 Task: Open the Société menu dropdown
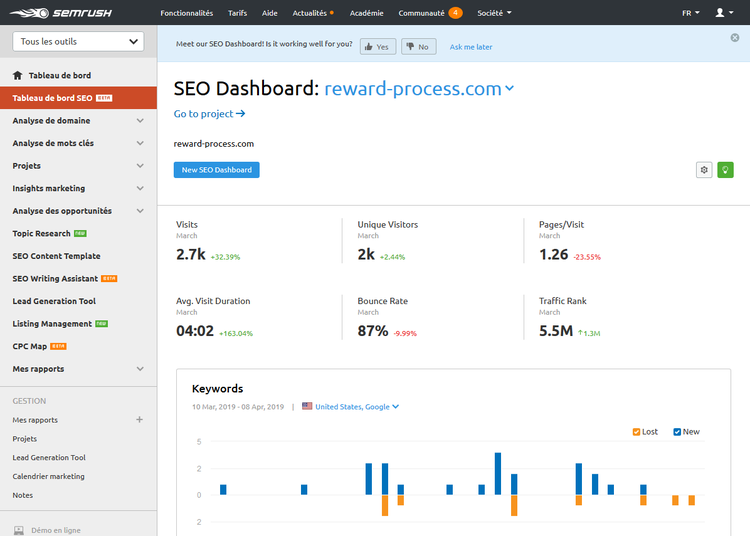pyautogui.click(x=494, y=13)
